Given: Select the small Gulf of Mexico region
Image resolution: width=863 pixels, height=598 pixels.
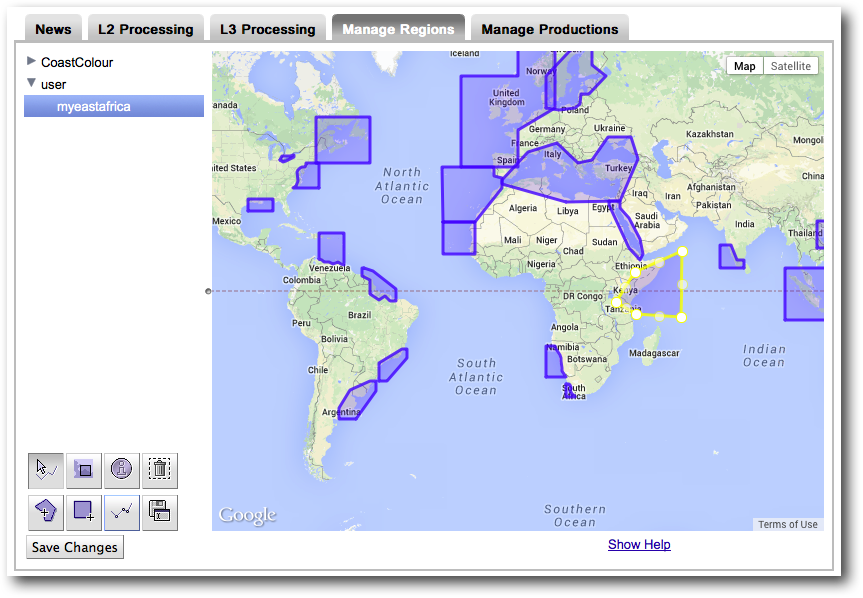Looking at the screenshot, I should click(x=260, y=205).
